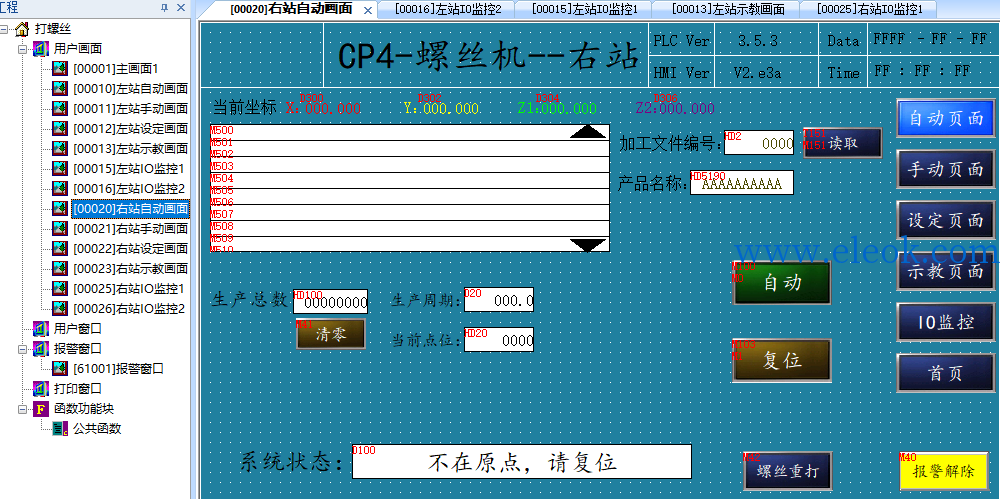Collapse the 打螺丝 root node
The image size is (1000, 499).
click(x=4, y=29)
